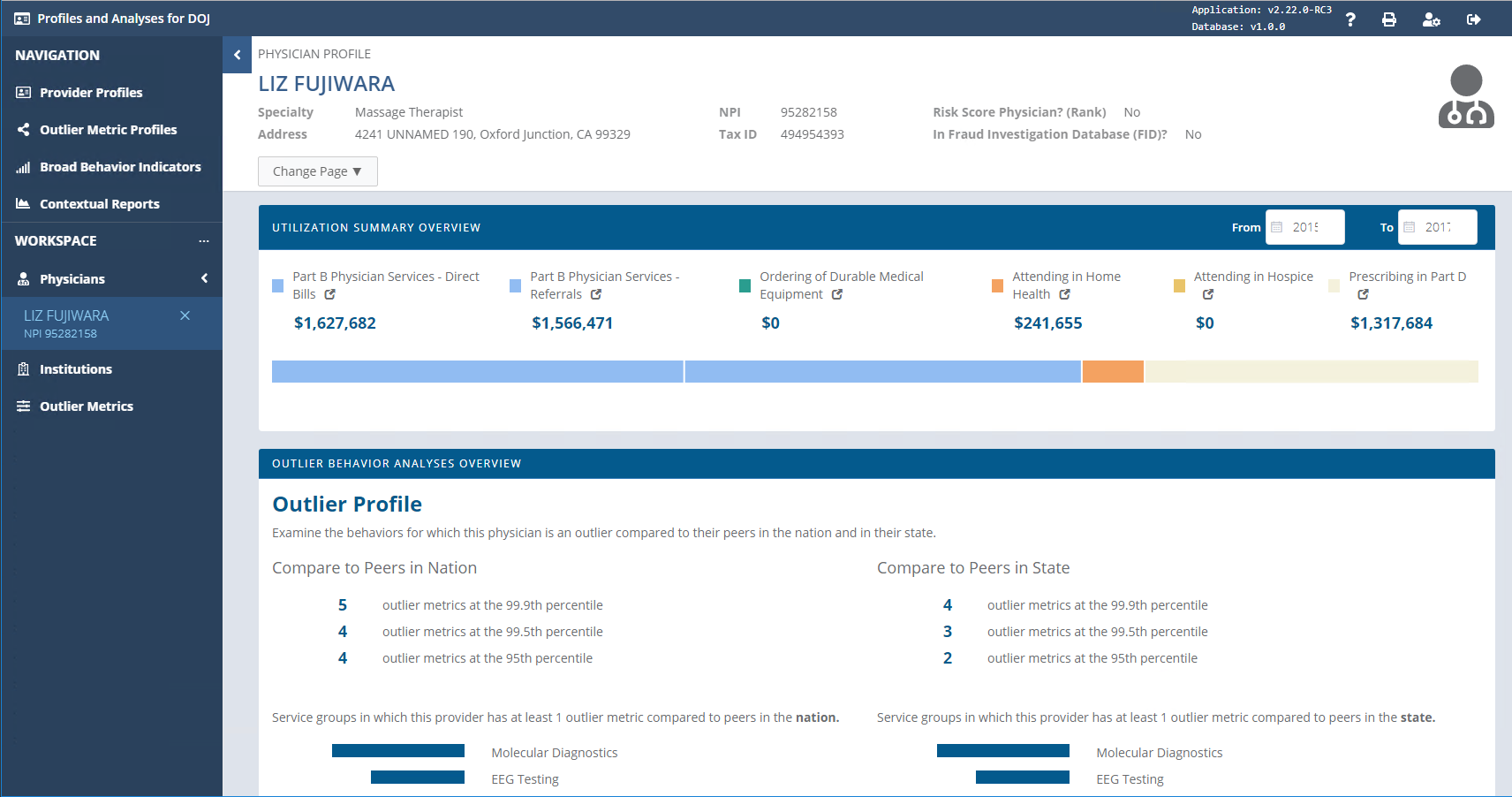Click state count 2 at 95th percentile
The height and width of the screenshot is (797, 1512).
click(x=948, y=658)
